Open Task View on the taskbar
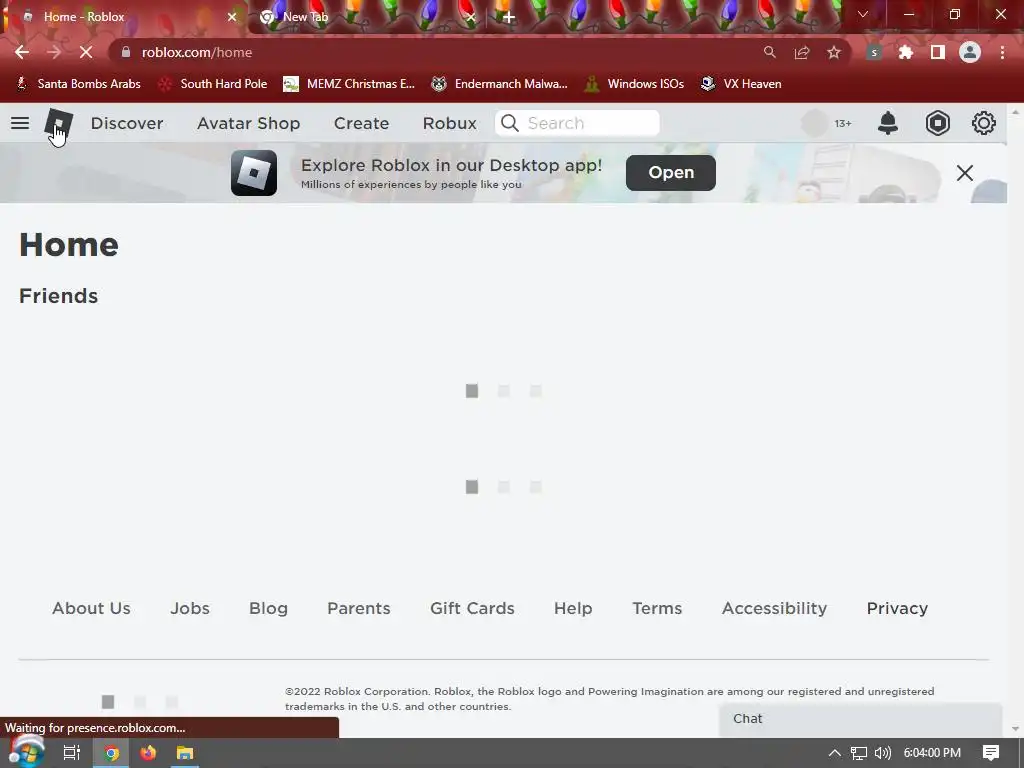 [x=72, y=753]
